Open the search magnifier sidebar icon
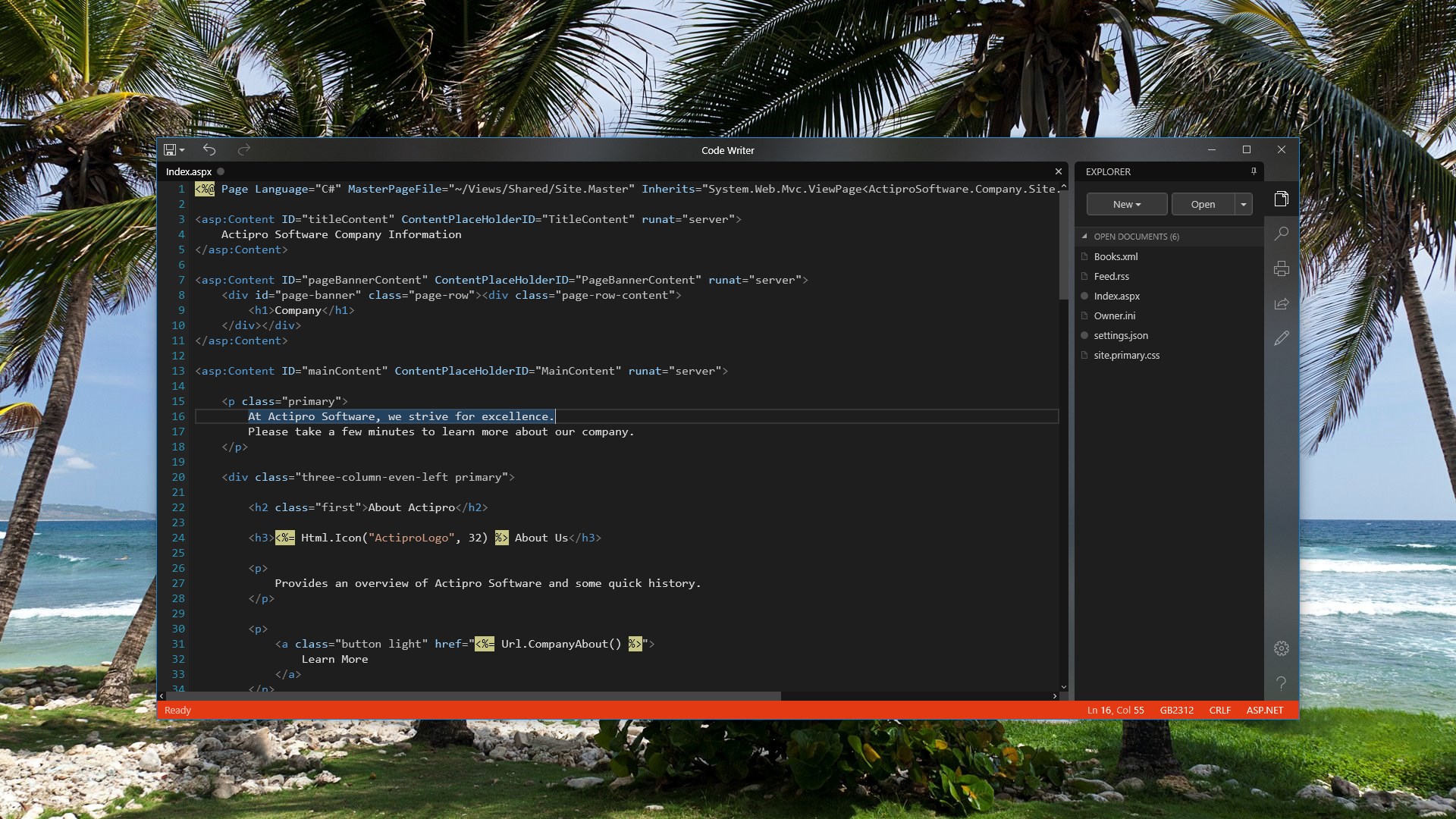The height and width of the screenshot is (819, 1456). click(x=1281, y=234)
